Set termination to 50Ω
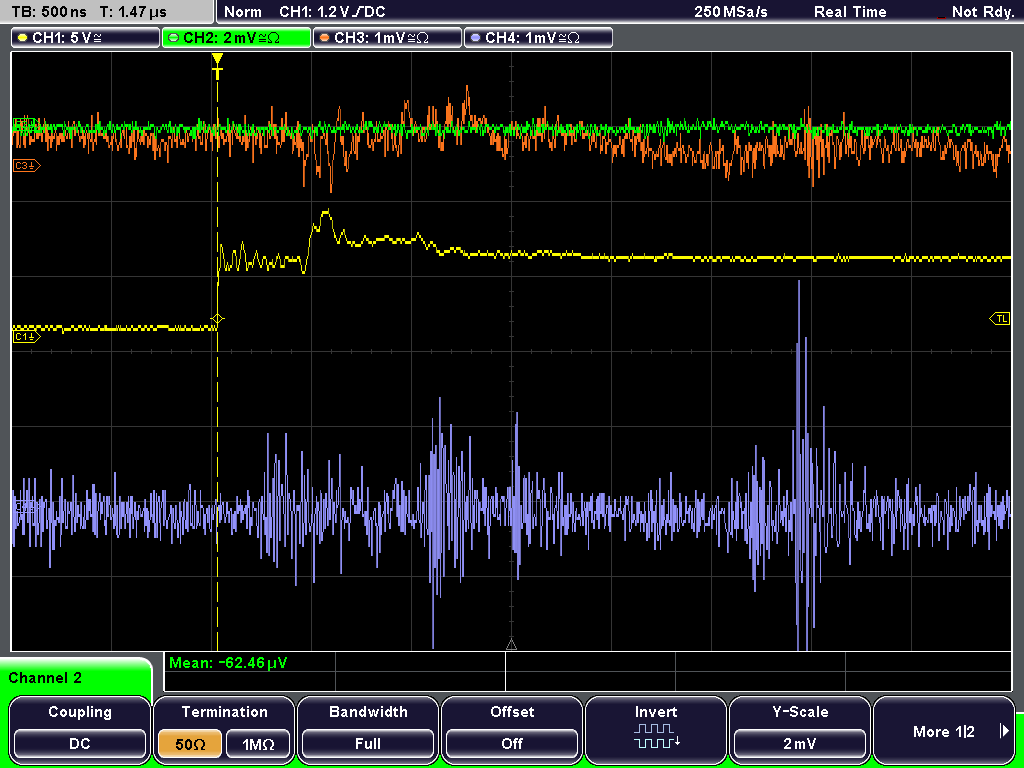Image resolution: width=1024 pixels, height=768 pixels. pyautogui.click(x=190, y=743)
